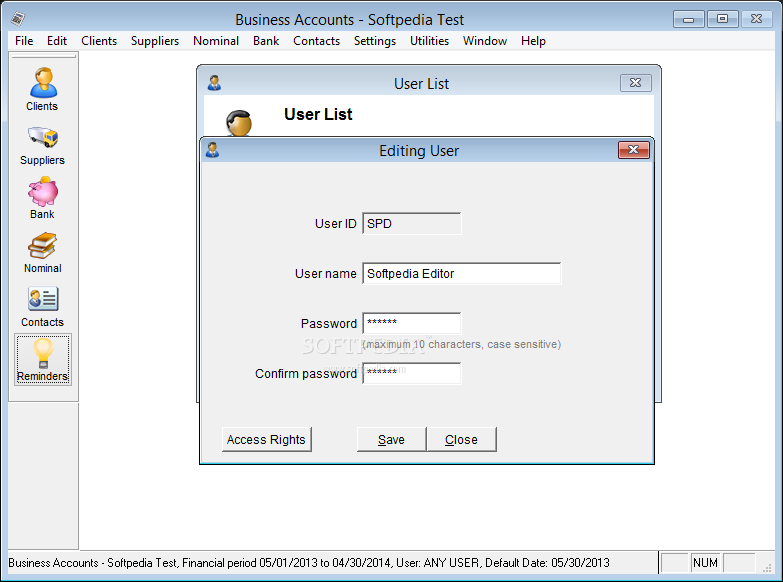This screenshot has height=582, width=783.
Task: Click the user icon in the User List title bar
Action: [215, 83]
